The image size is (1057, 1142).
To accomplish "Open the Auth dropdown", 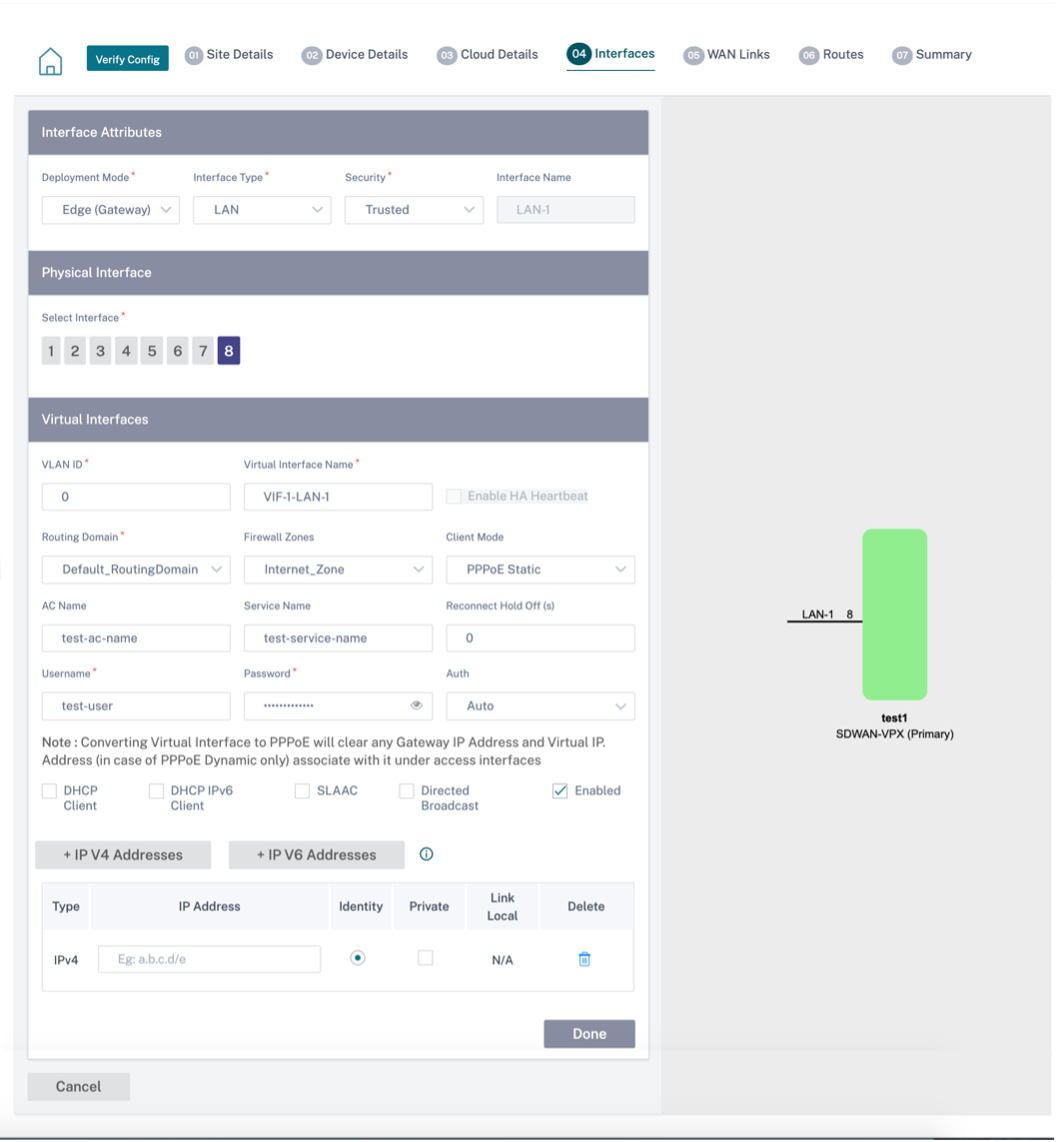I will [x=541, y=706].
